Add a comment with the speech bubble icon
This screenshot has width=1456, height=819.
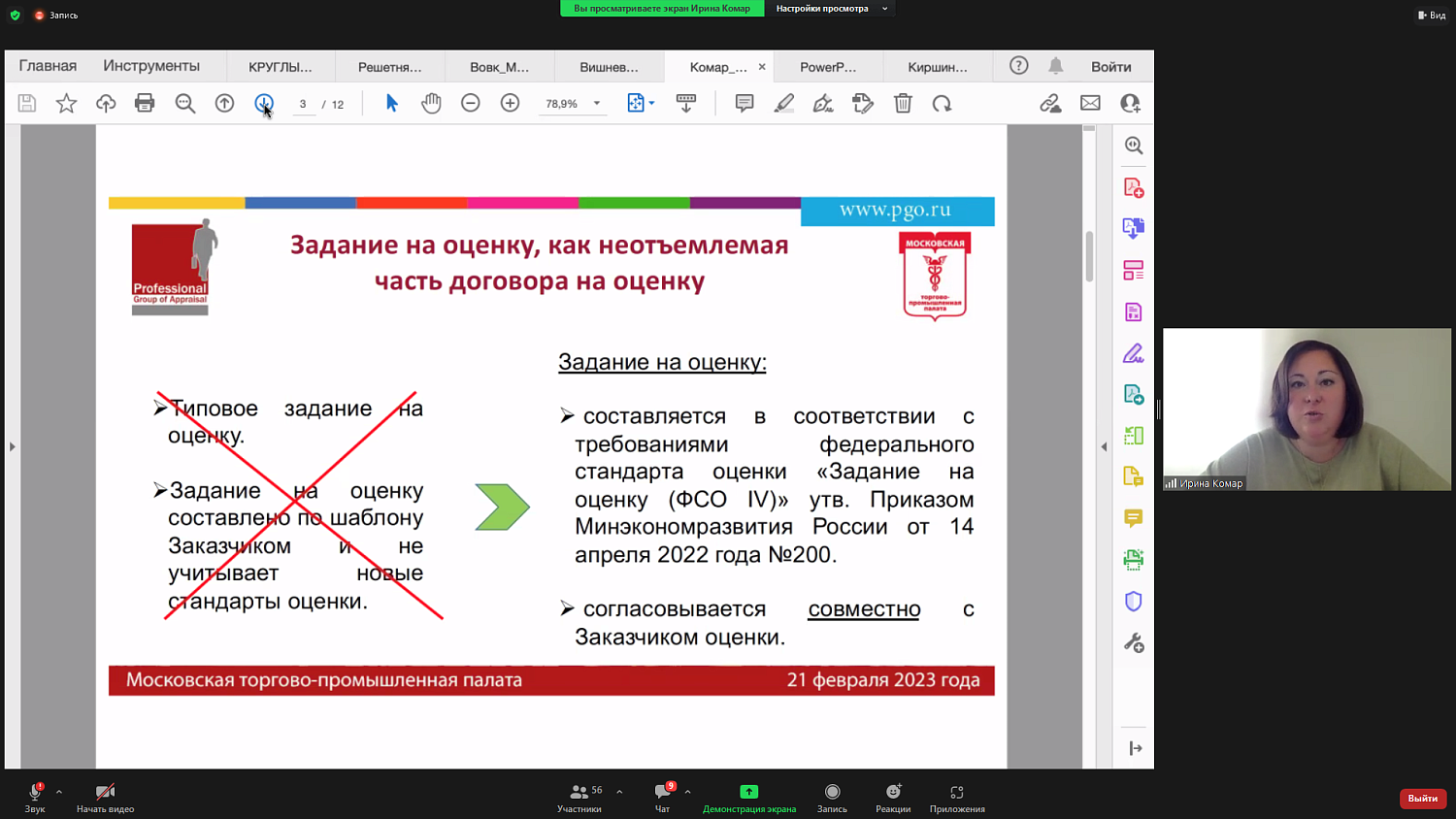point(744,103)
